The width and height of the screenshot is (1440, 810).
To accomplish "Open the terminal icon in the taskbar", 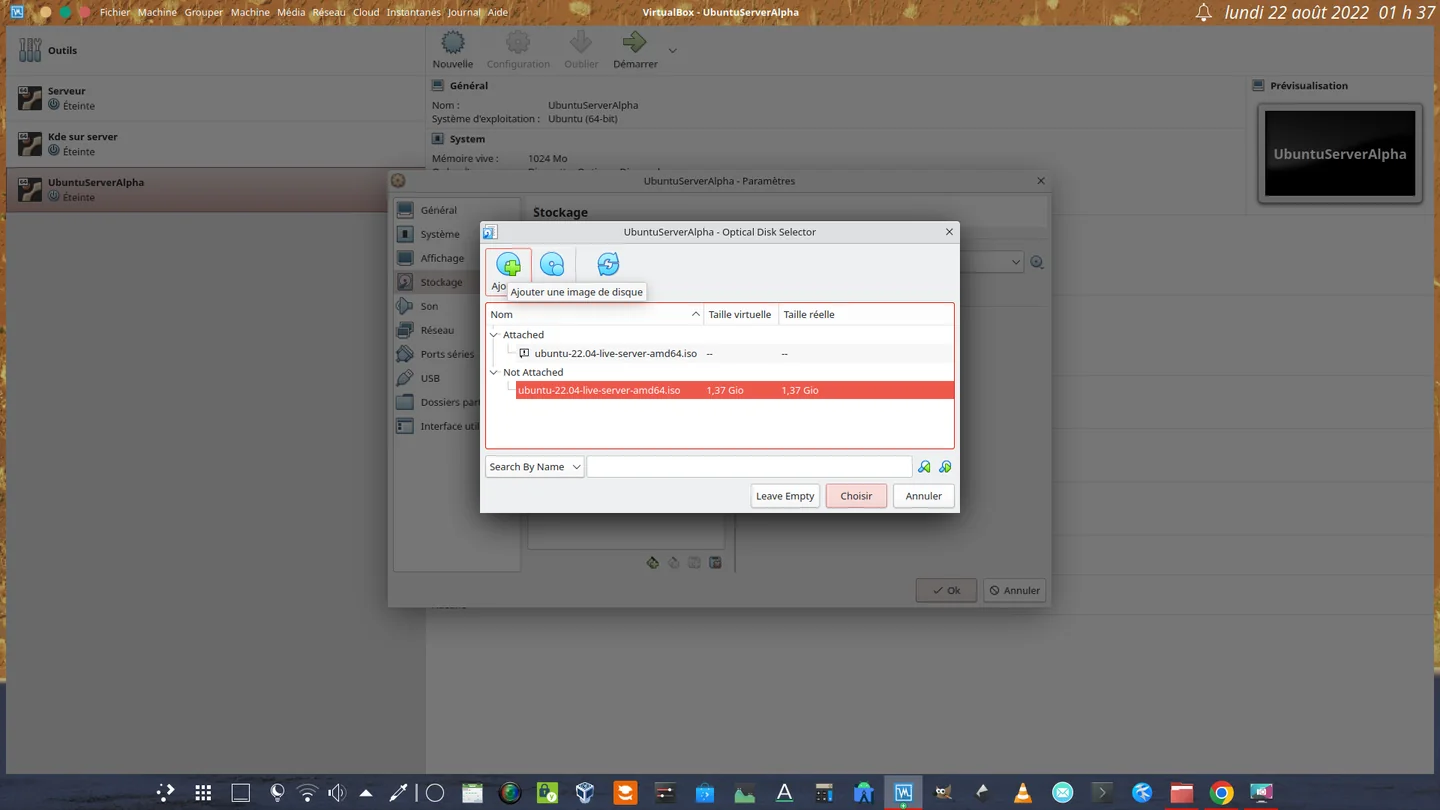I will click(1102, 793).
